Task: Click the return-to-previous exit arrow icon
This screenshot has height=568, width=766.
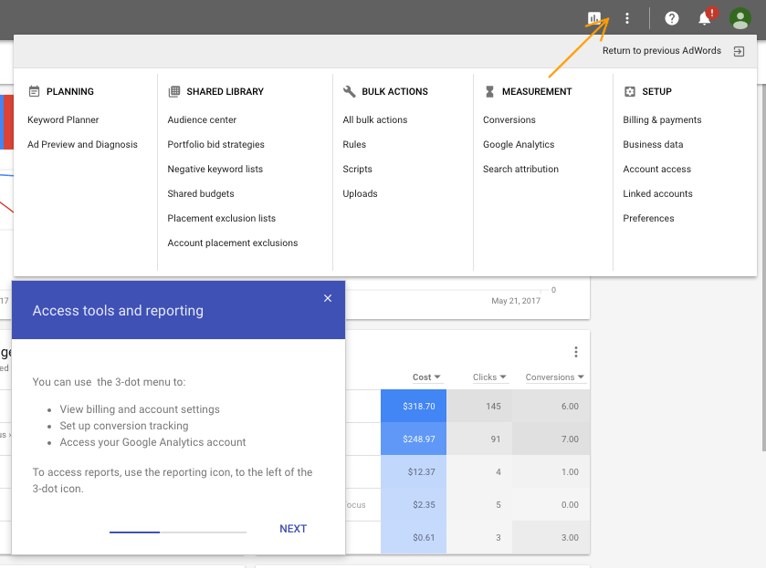Action: point(739,51)
